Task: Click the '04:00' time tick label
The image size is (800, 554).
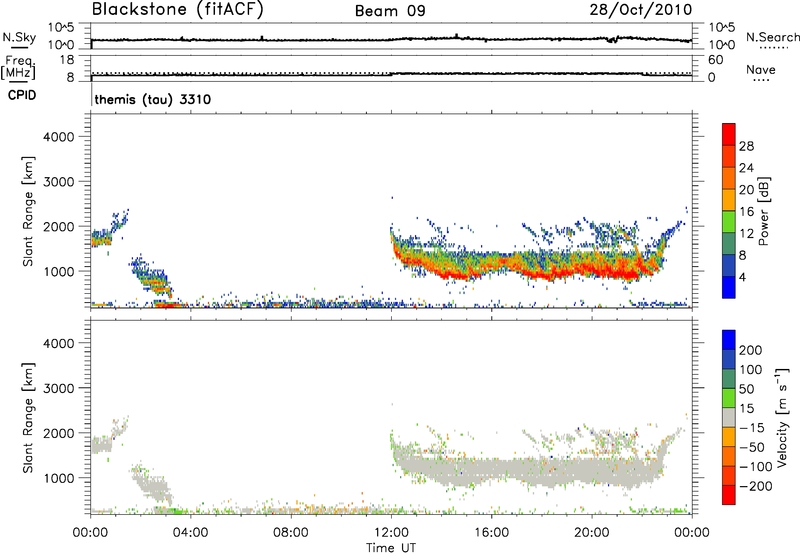Action: pyautogui.click(x=190, y=533)
